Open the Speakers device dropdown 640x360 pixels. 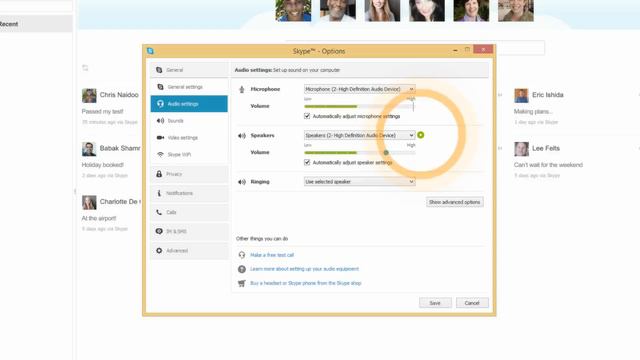360,135
